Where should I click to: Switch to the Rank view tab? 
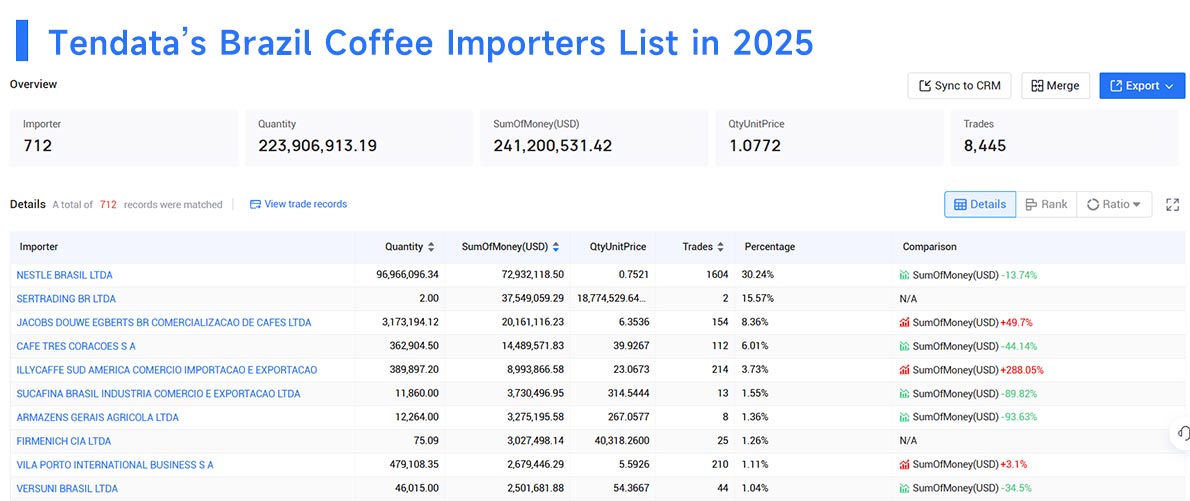tap(1046, 204)
